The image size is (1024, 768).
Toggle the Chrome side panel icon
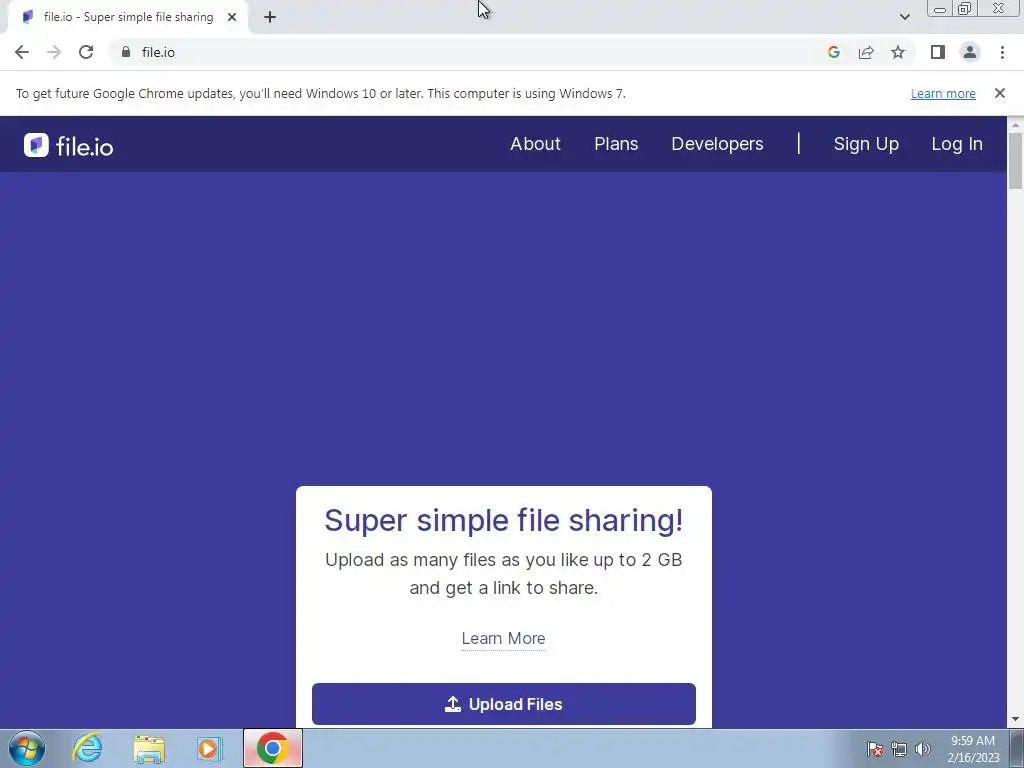[938, 52]
